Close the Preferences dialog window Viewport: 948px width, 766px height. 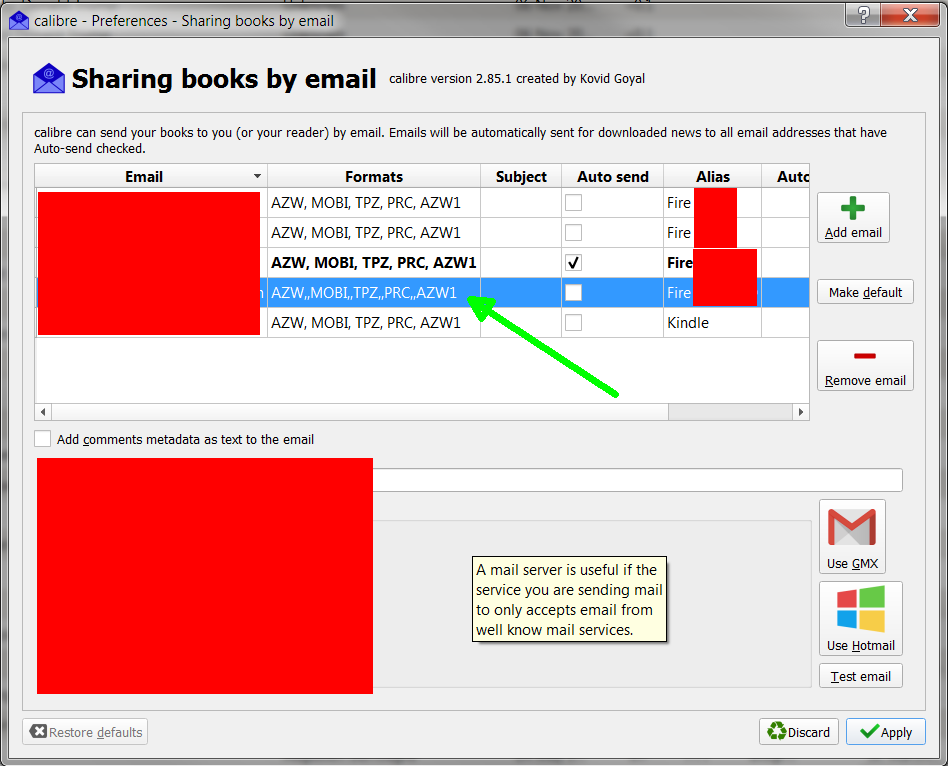tap(910, 14)
